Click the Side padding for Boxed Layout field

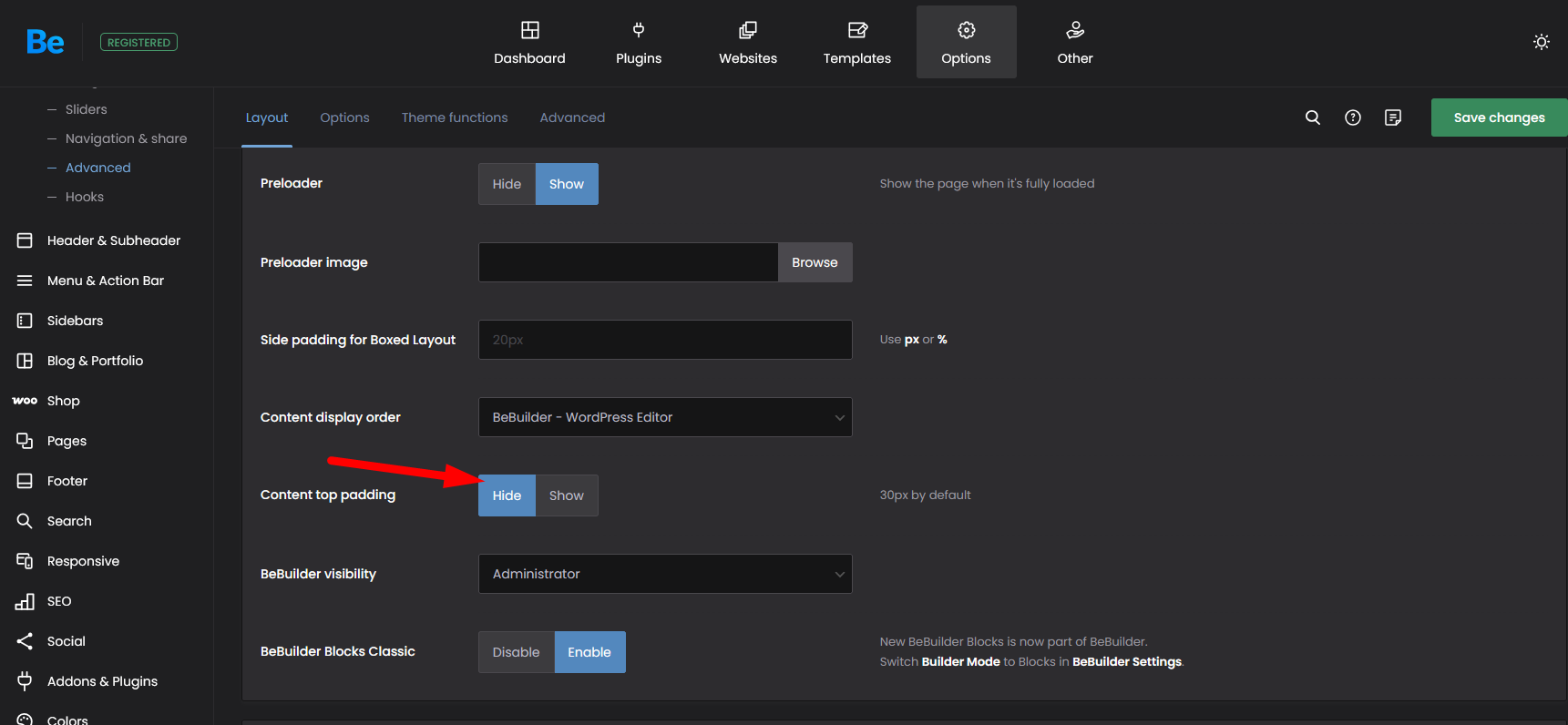[665, 340]
